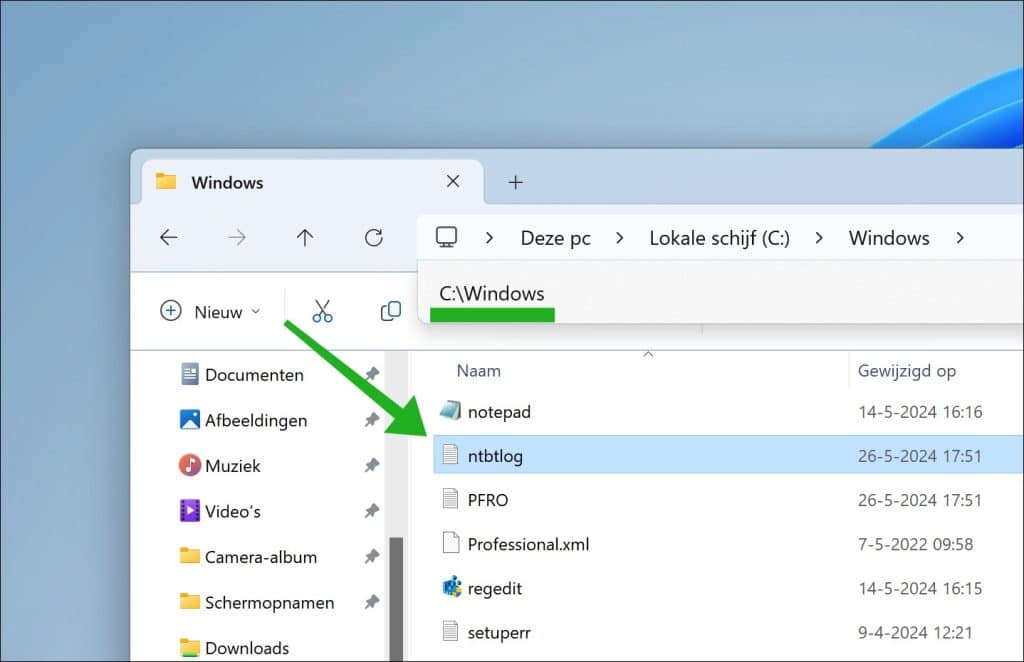1024x662 pixels.
Task: Click date 7-5-2022 09:58
Action: 915,544
